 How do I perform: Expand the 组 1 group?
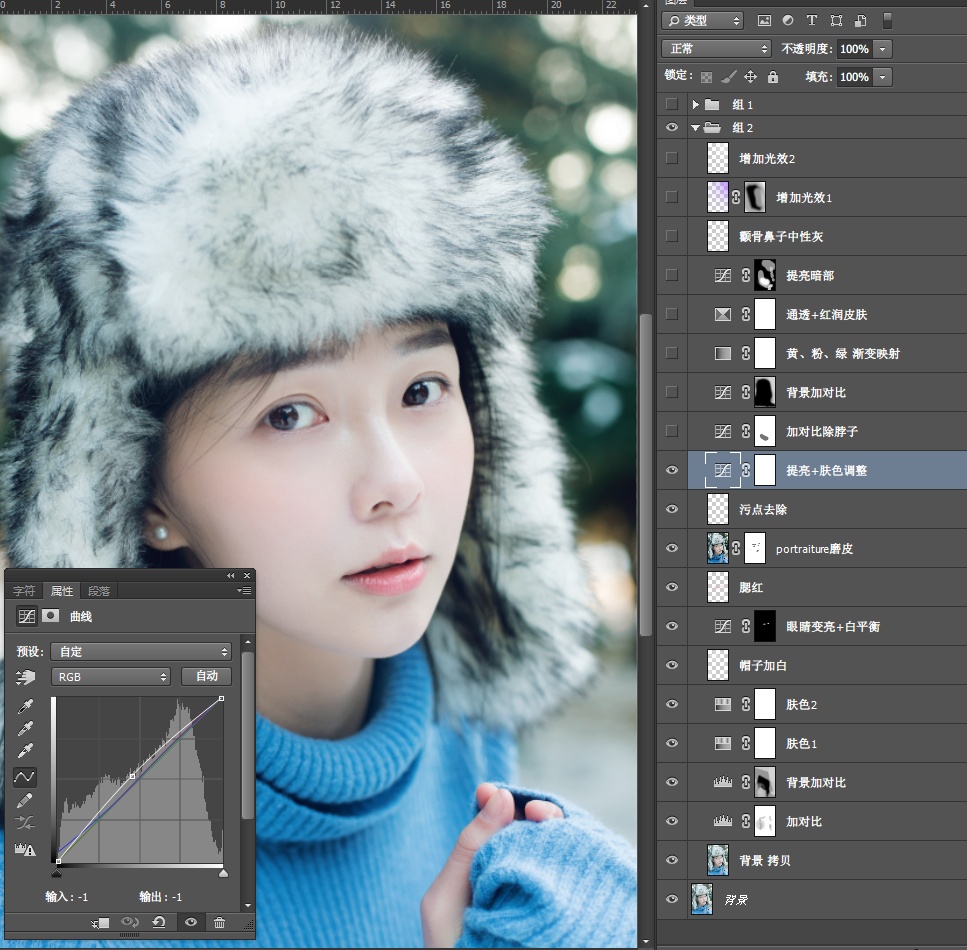point(696,104)
